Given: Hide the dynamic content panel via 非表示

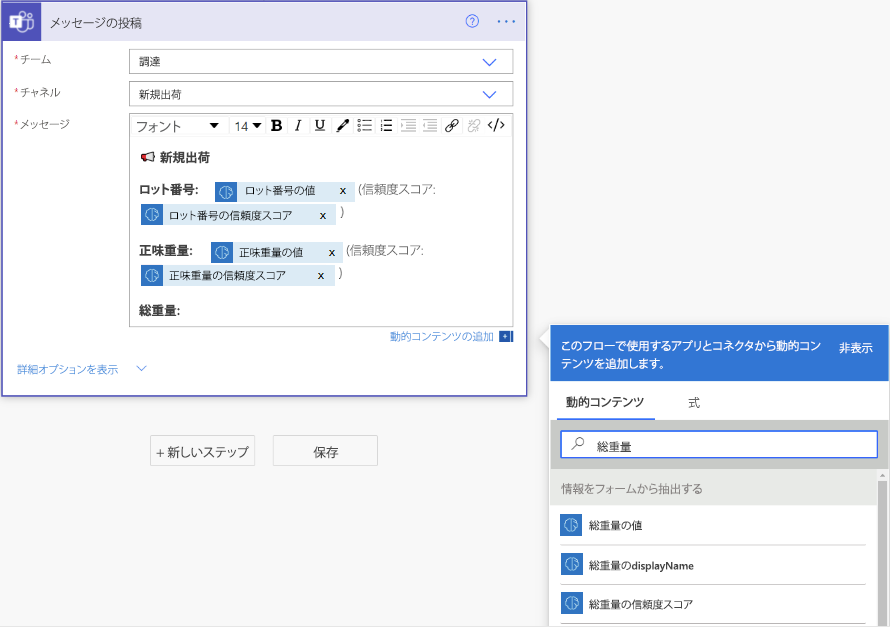Looking at the screenshot, I should 855,348.
